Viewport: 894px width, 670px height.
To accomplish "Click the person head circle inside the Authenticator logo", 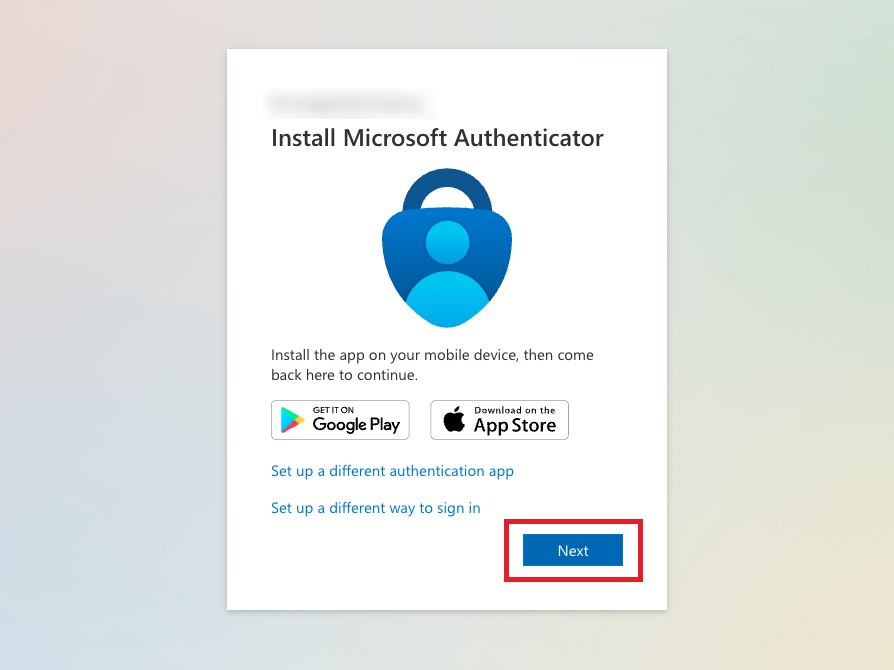I will [448, 243].
